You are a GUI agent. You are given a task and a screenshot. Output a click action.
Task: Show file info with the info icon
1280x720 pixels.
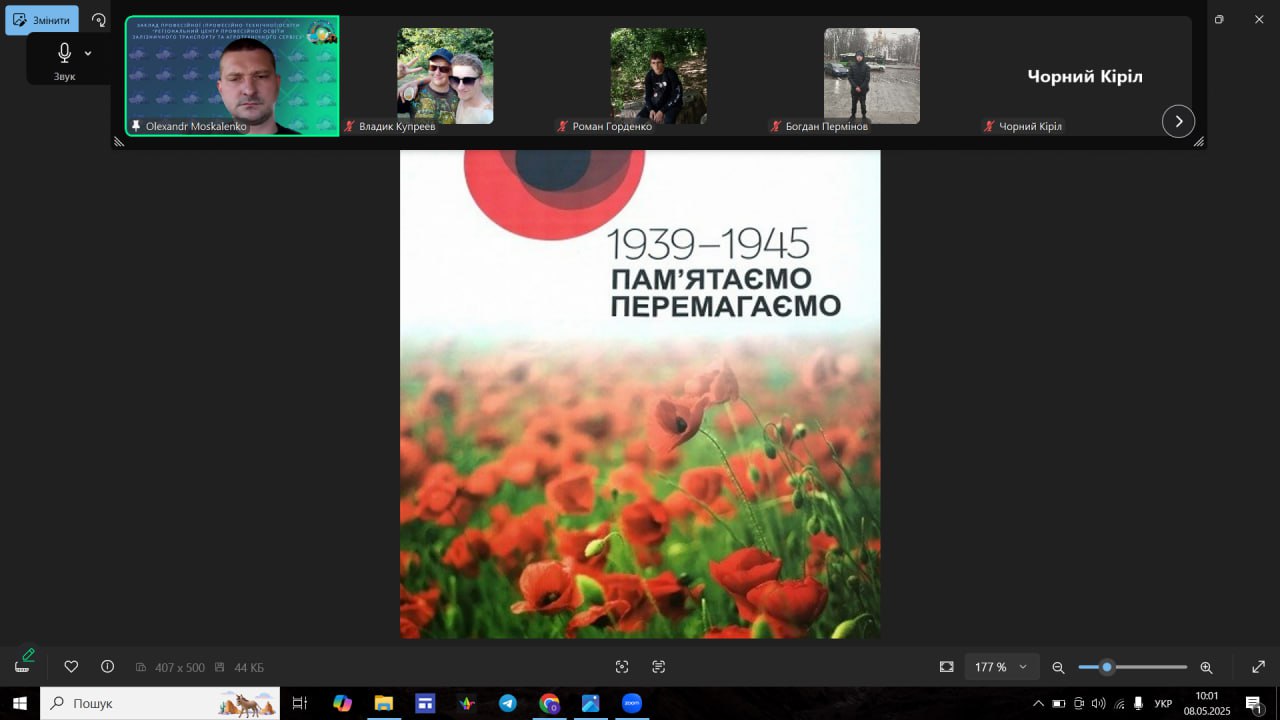point(108,667)
